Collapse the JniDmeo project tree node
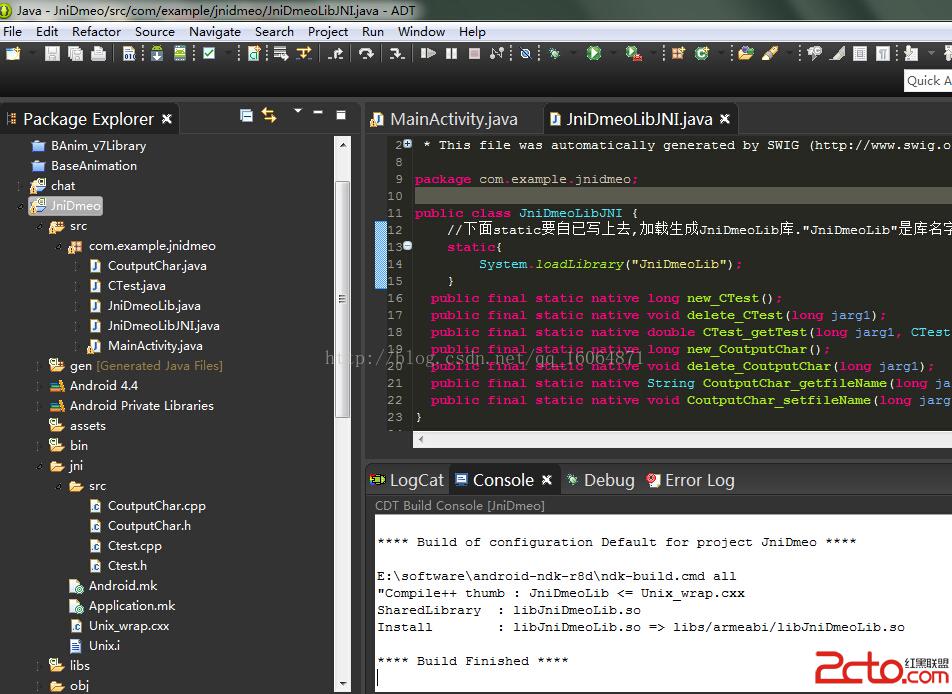952x694 pixels. [x=21, y=206]
